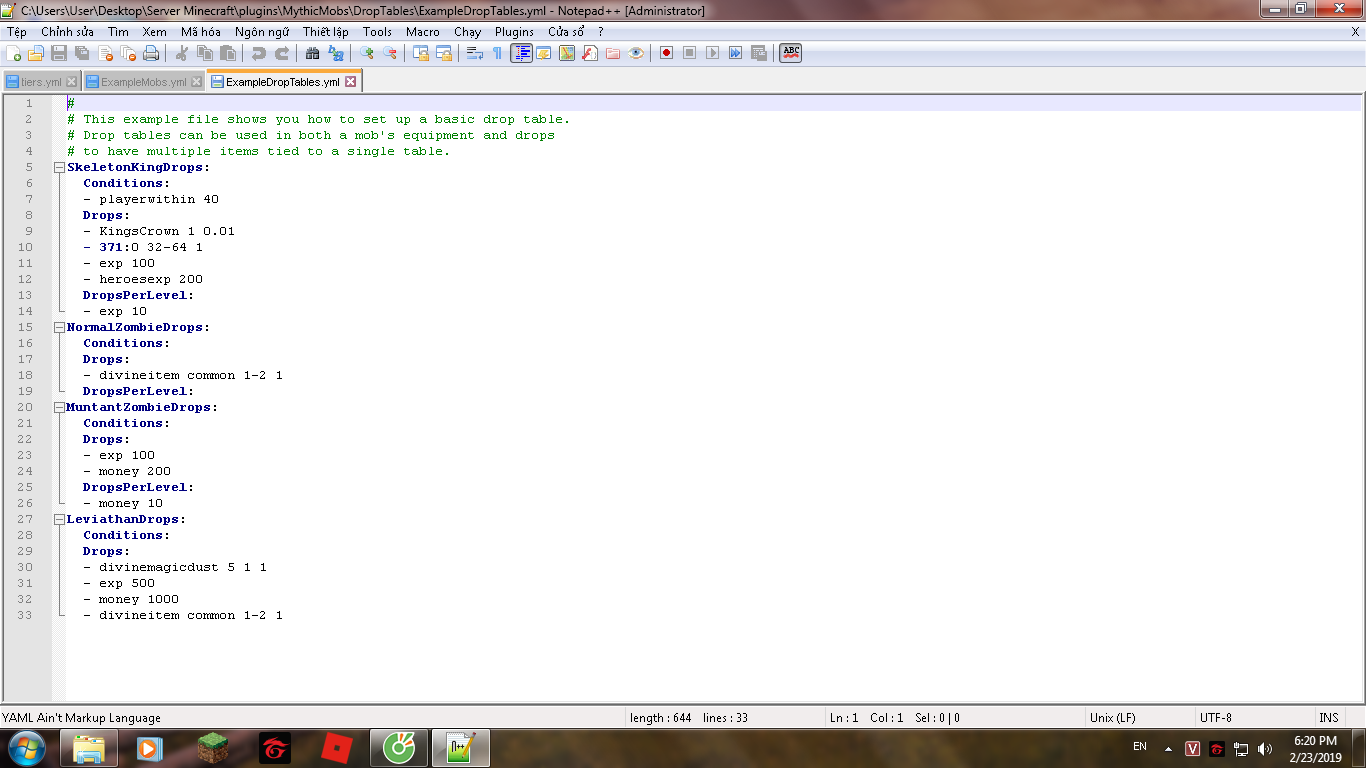This screenshot has height=768, width=1366.
Task: Click the Undo arrow icon
Action: click(259, 53)
